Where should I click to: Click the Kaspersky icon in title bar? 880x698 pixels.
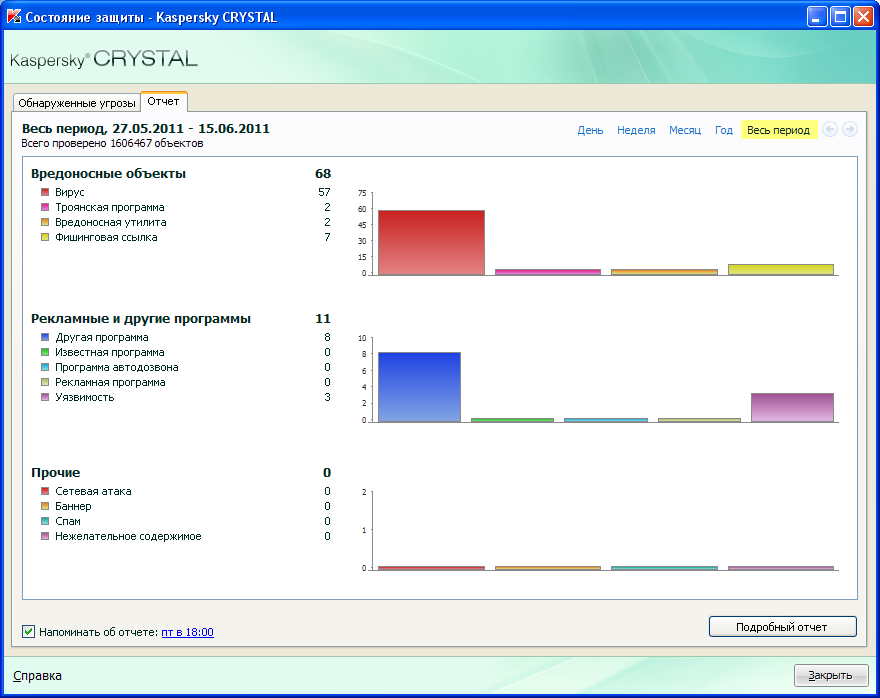coord(13,16)
